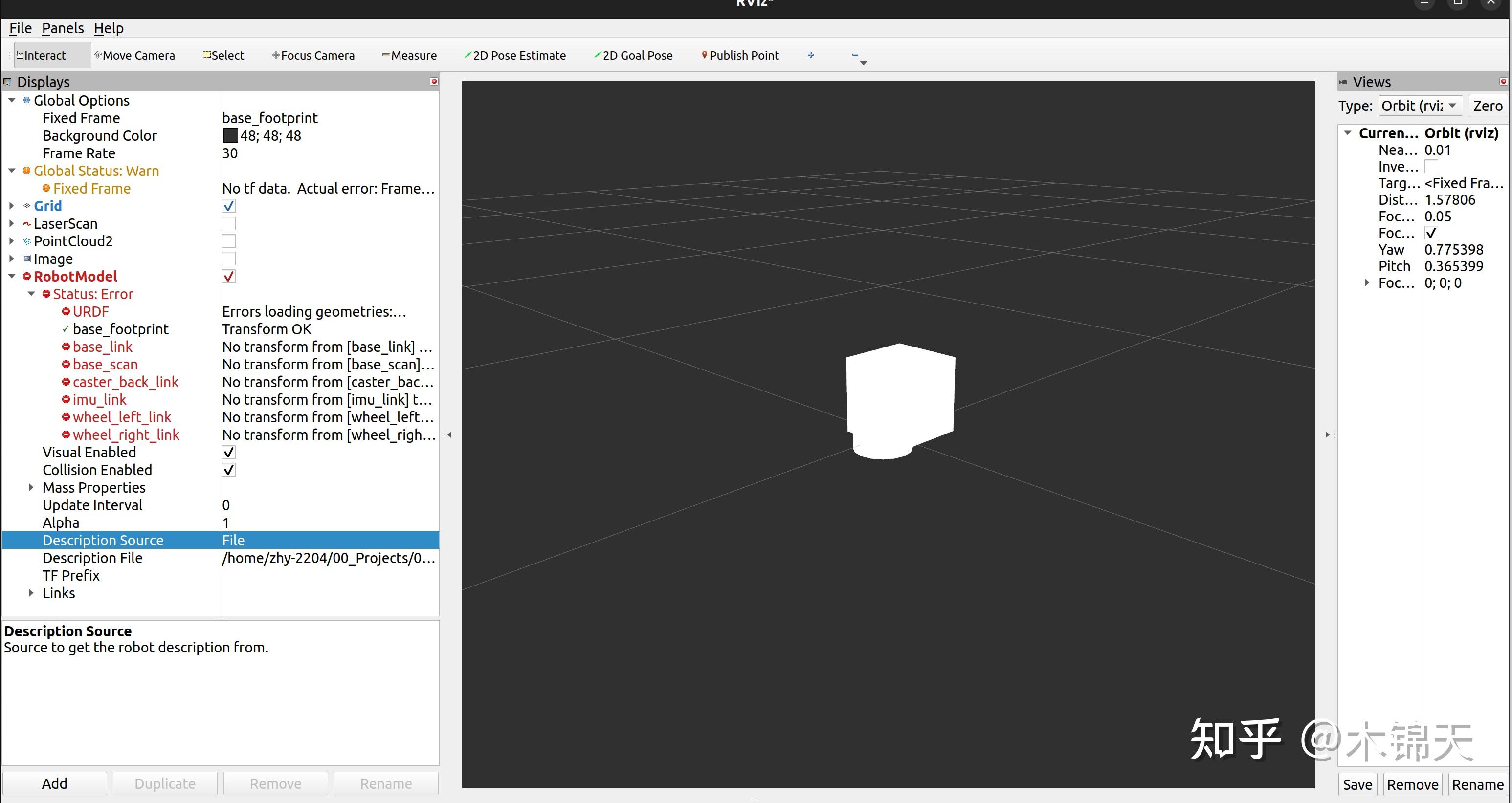Close the Displays panel

(x=434, y=82)
